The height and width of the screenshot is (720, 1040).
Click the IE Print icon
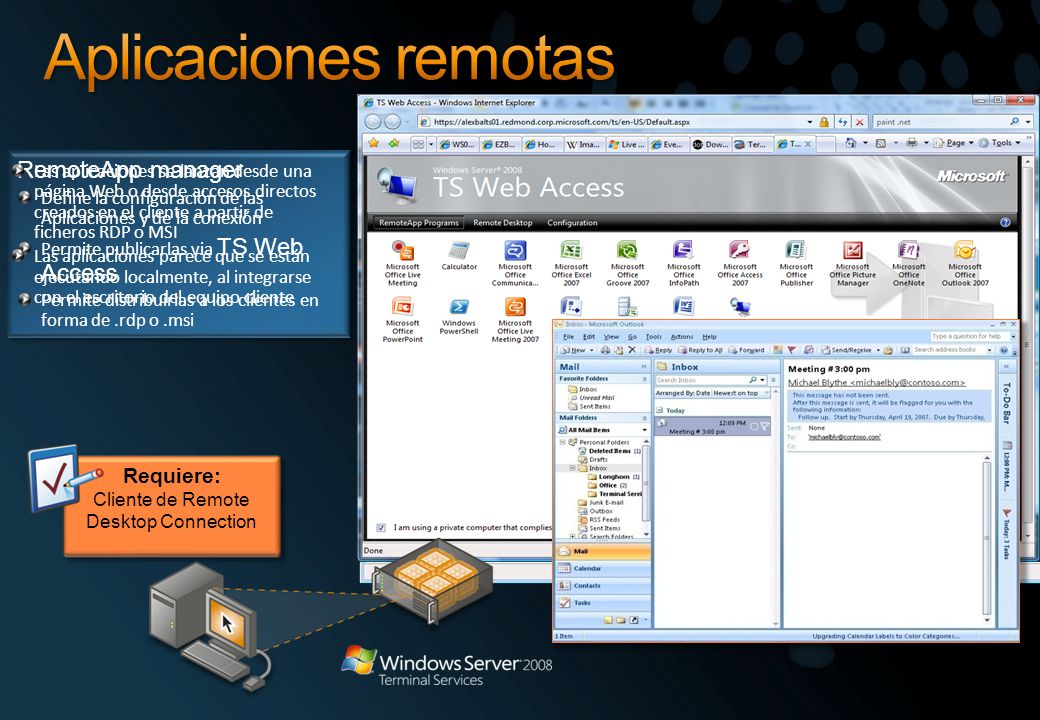[912, 143]
